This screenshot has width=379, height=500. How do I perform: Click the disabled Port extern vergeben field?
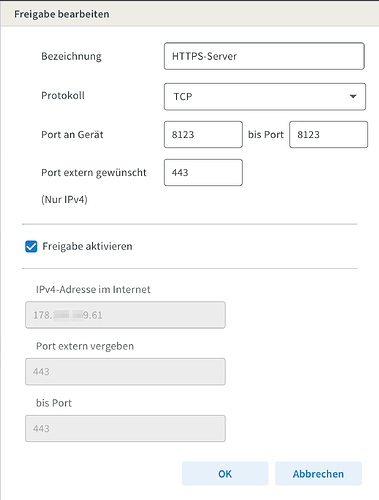[125, 372]
